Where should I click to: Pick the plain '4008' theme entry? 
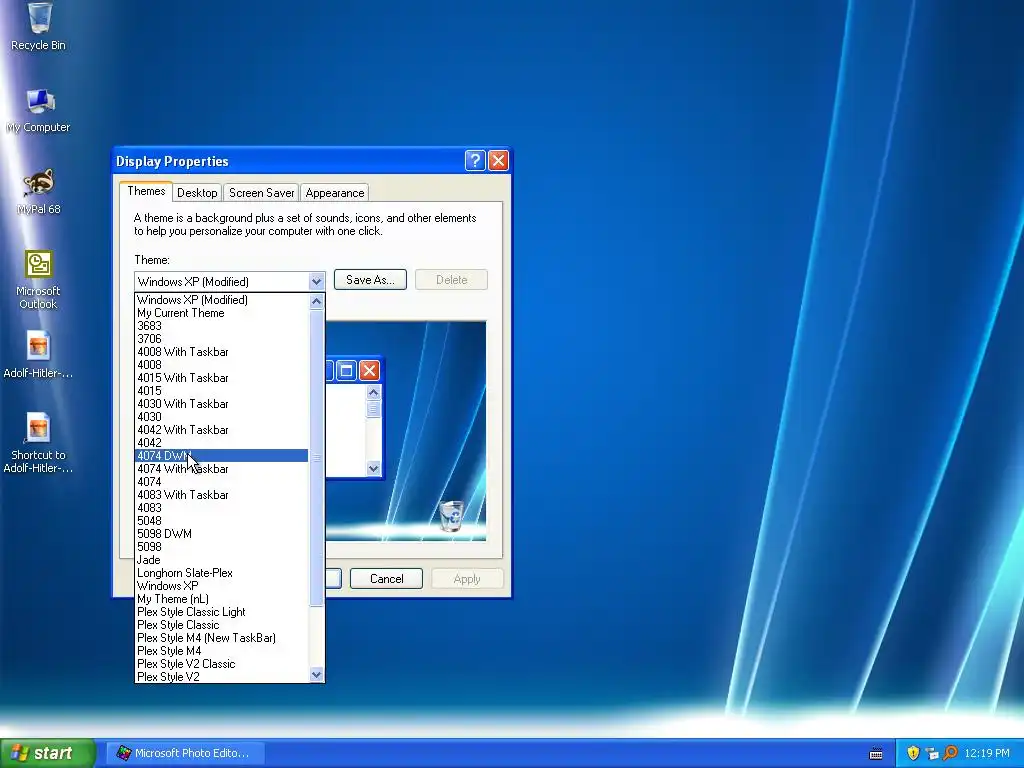pyautogui.click(x=221, y=365)
